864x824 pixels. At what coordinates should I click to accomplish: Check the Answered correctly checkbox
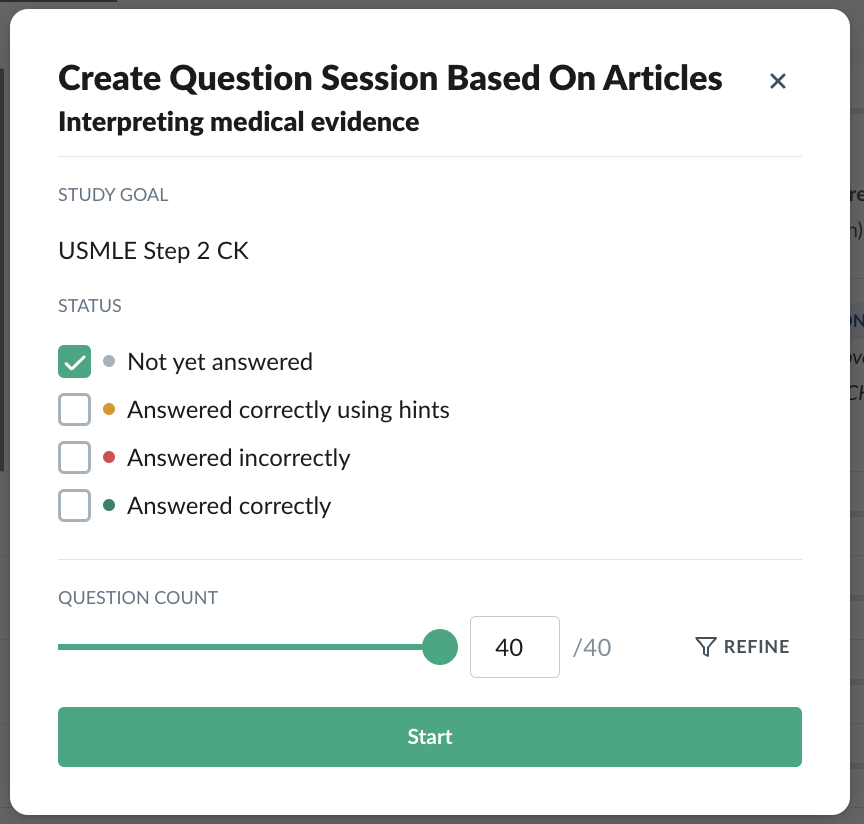coord(74,505)
